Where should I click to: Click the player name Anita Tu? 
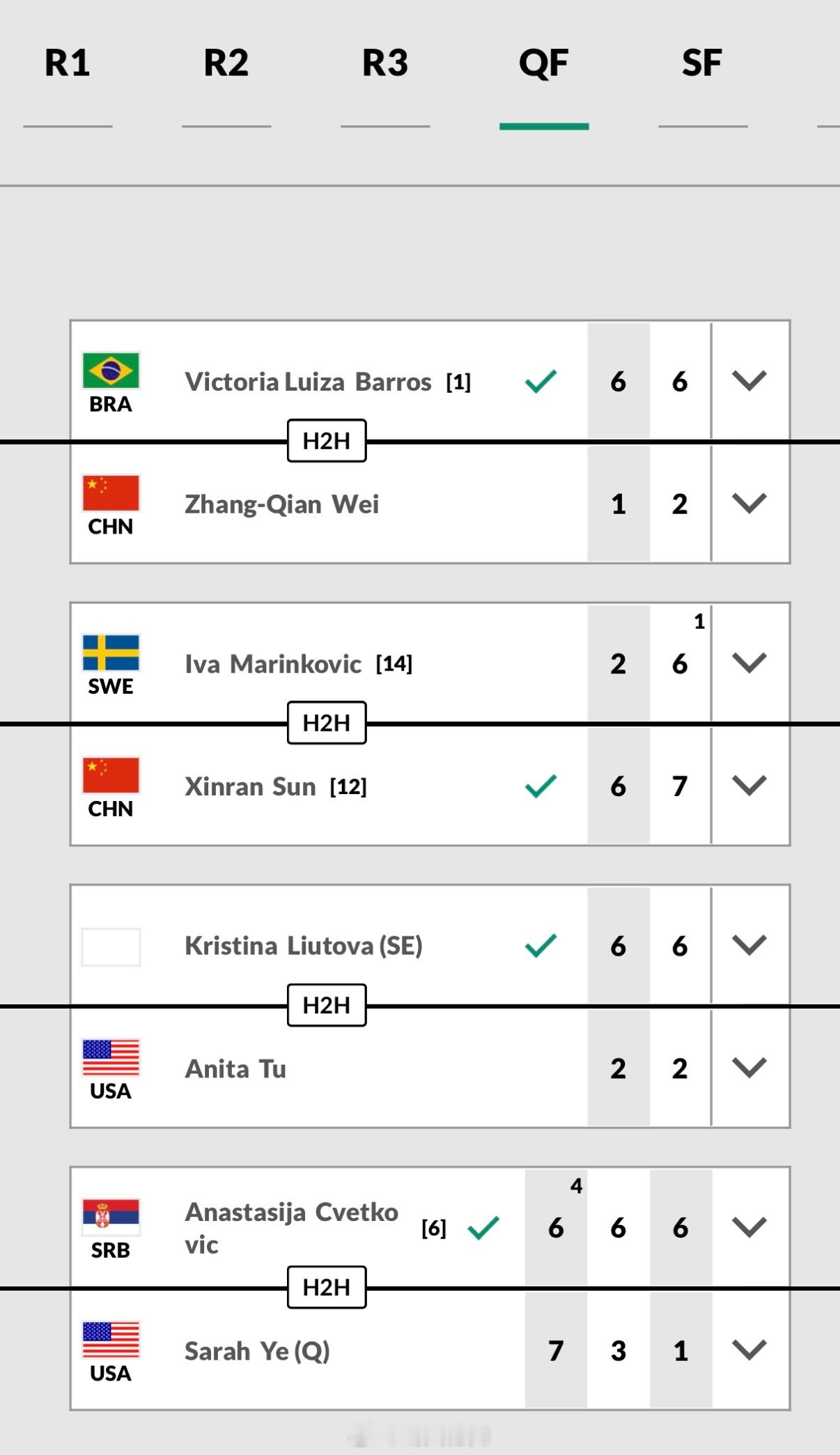pyautogui.click(x=235, y=1068)
